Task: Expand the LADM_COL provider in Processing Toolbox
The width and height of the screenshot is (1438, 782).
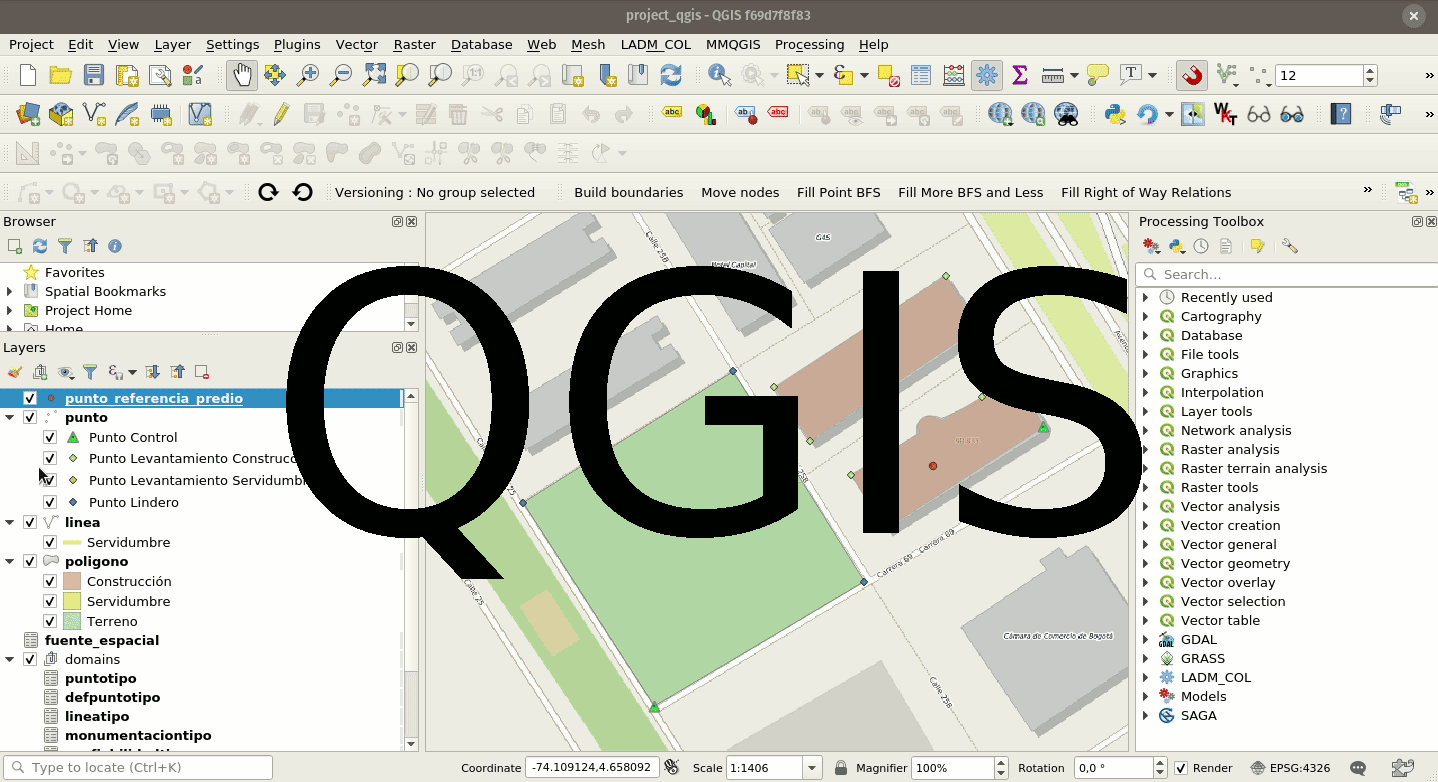Action: [x=1146, y=677]
